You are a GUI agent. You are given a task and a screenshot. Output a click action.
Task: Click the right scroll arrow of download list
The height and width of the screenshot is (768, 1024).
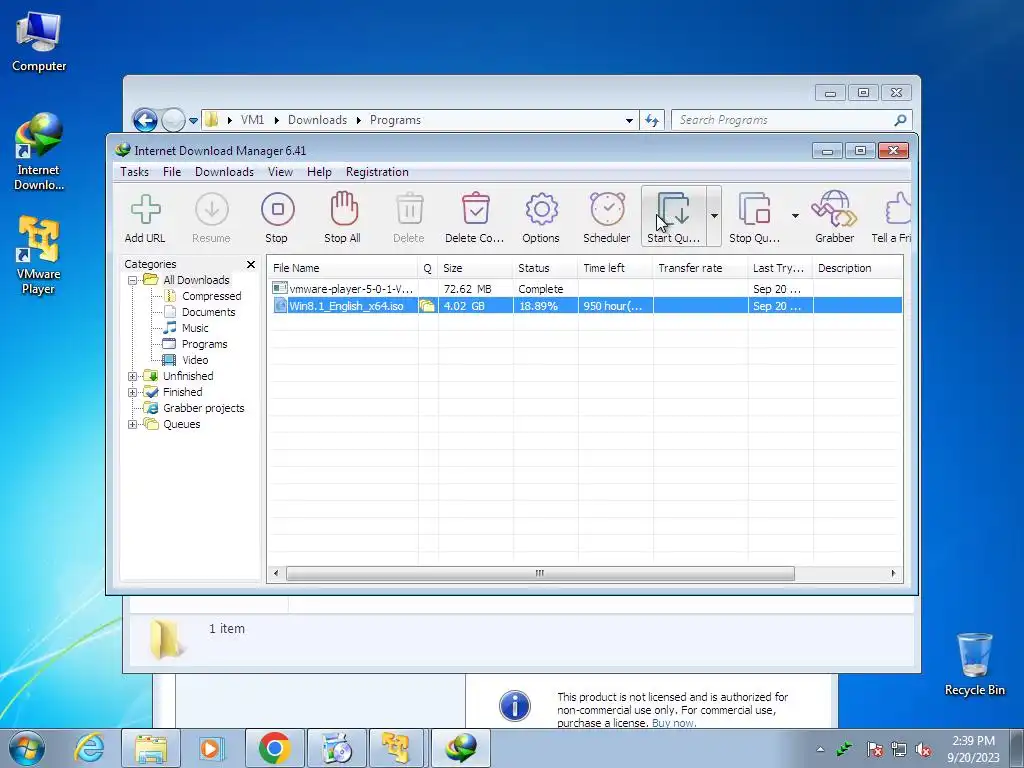point(893,573)
